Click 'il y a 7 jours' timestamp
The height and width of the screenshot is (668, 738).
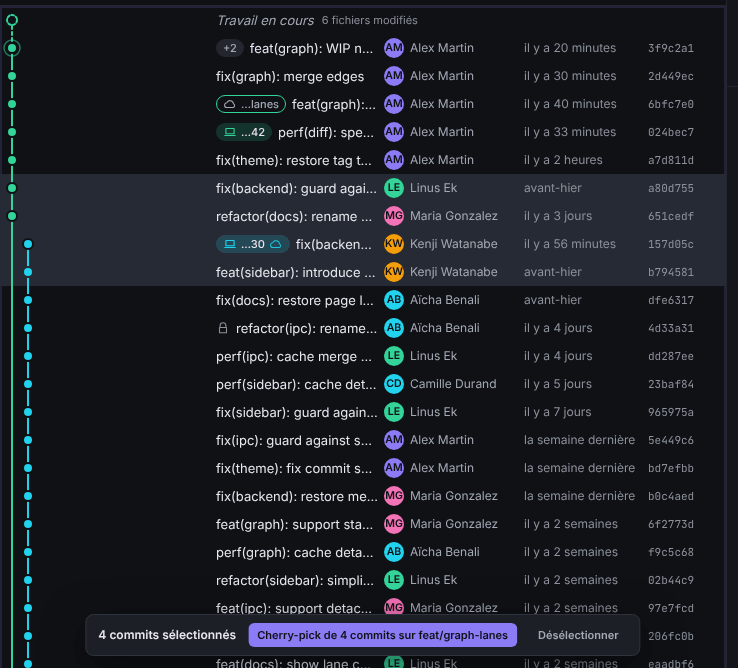click(557, 412)
